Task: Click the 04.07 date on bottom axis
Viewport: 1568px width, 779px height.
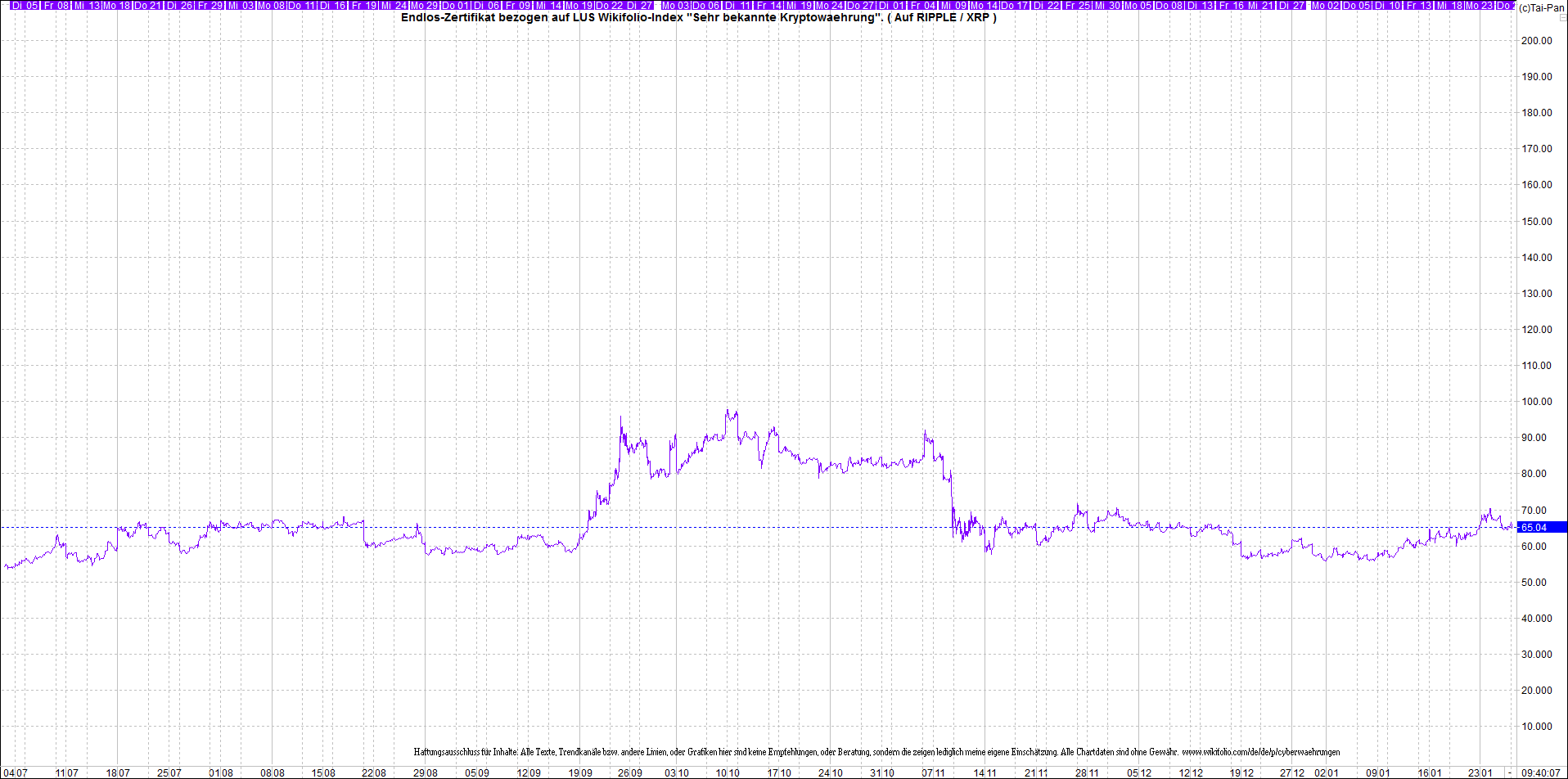Action: 16,772
